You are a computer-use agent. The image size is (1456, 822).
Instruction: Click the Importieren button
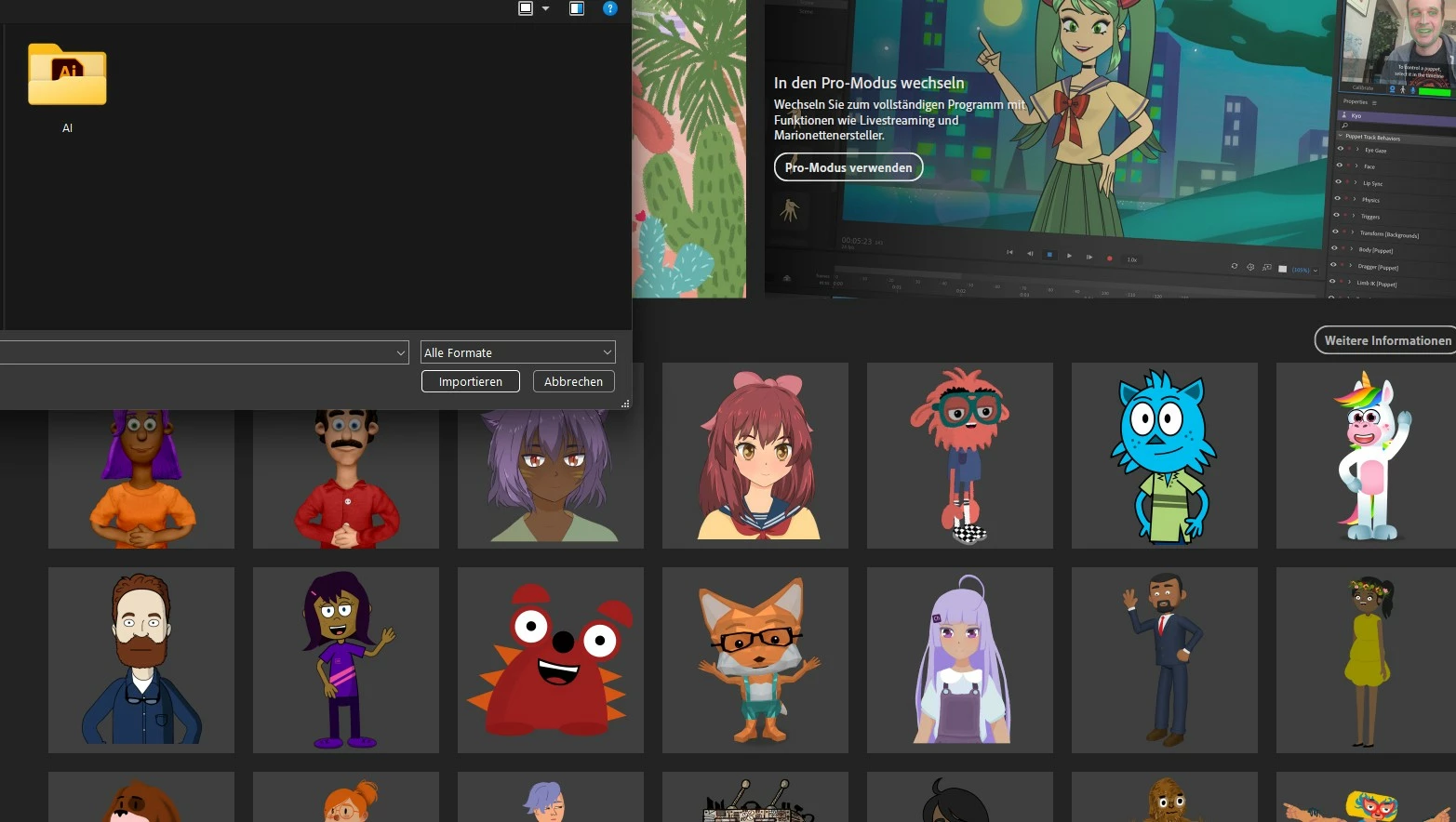click(x=470, y=381)
